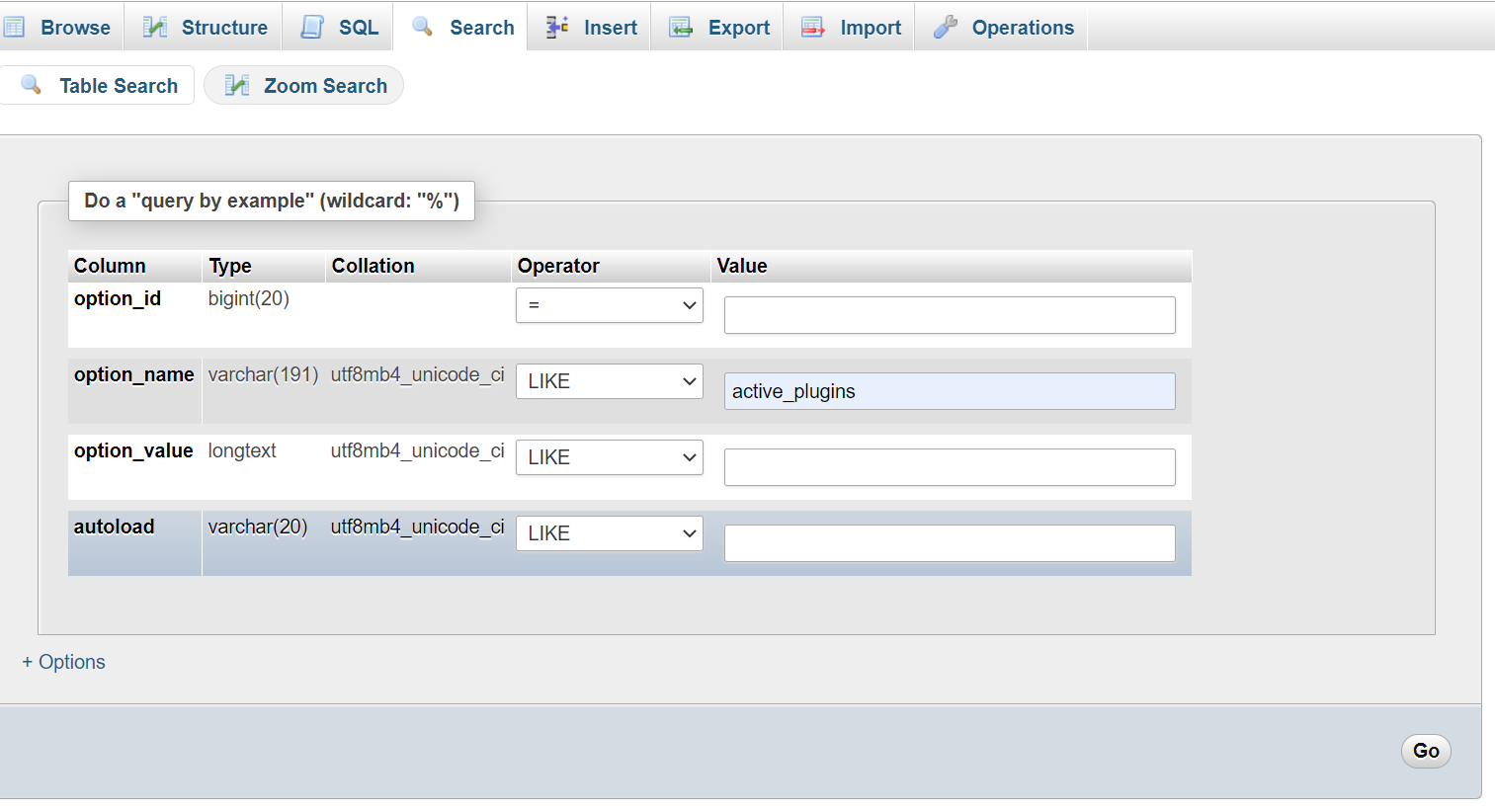The width and height of the screenshot is (1495, 812).
Task: Click the empty option_value search box
Action: tap(949, 466)
